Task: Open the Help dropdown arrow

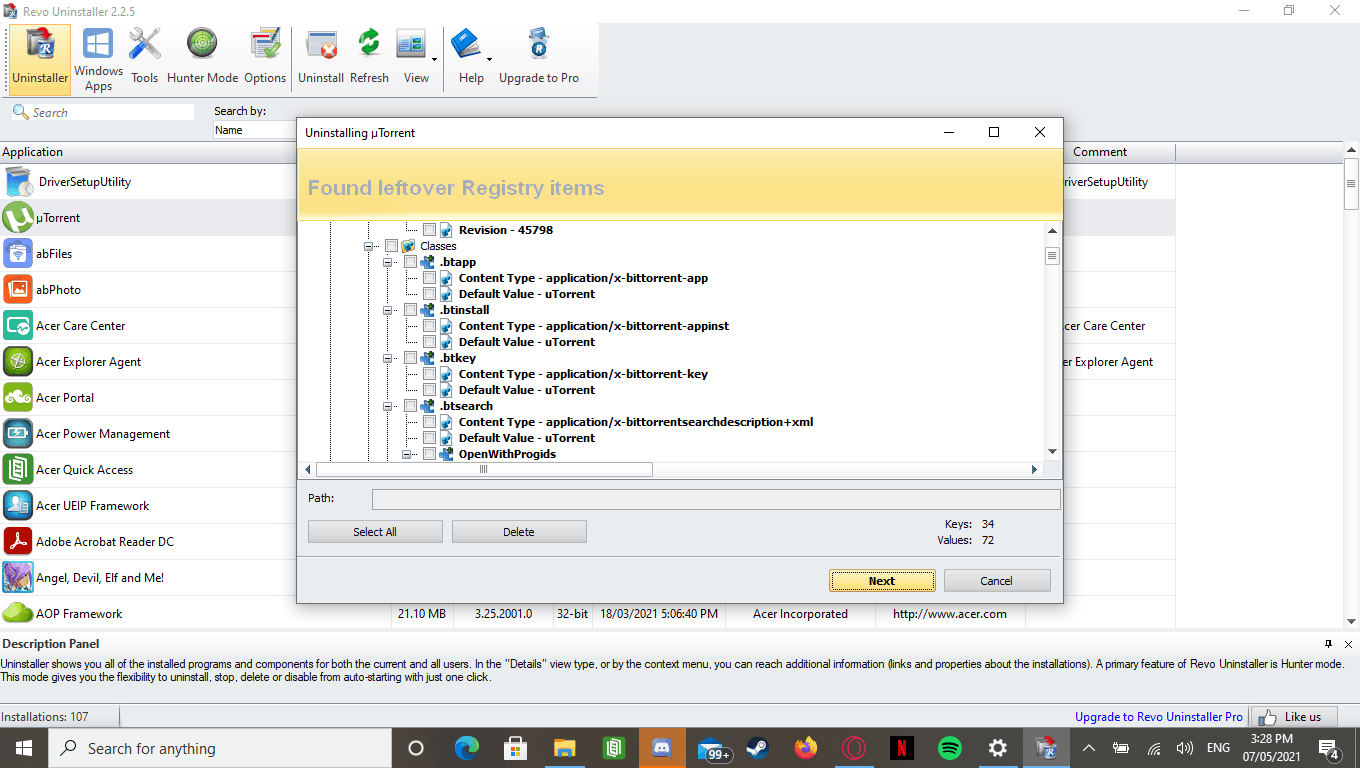Action: point(490,59)
